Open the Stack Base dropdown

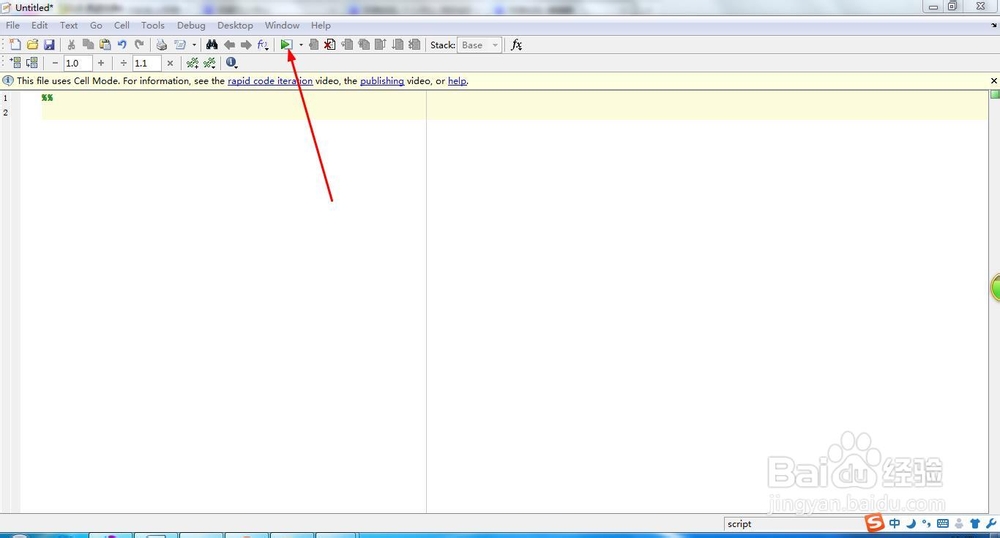[x=479, y=45]
